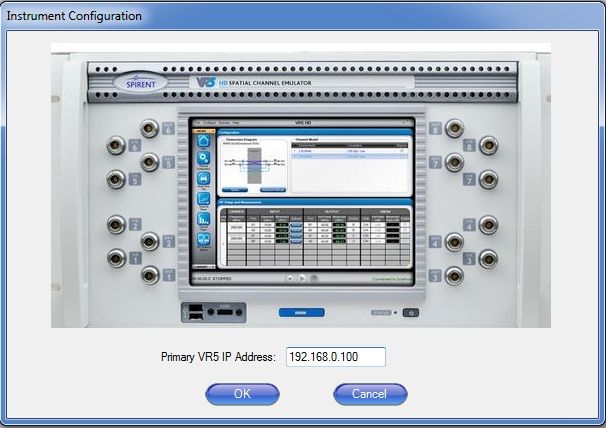Click the VR5 HD emulator instrument picture
Image resolution: width=606 pixels, height=428 pixels.
click(x=301, y=185)
